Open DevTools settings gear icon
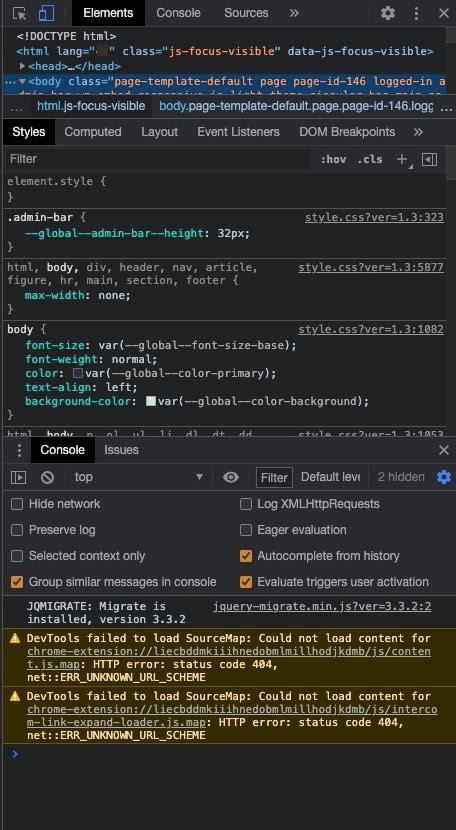456x830 pixels. point(388,13)
